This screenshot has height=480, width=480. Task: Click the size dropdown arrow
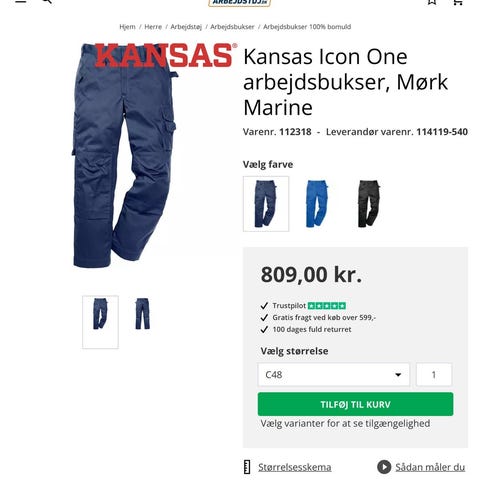click(x=398, y=375)
